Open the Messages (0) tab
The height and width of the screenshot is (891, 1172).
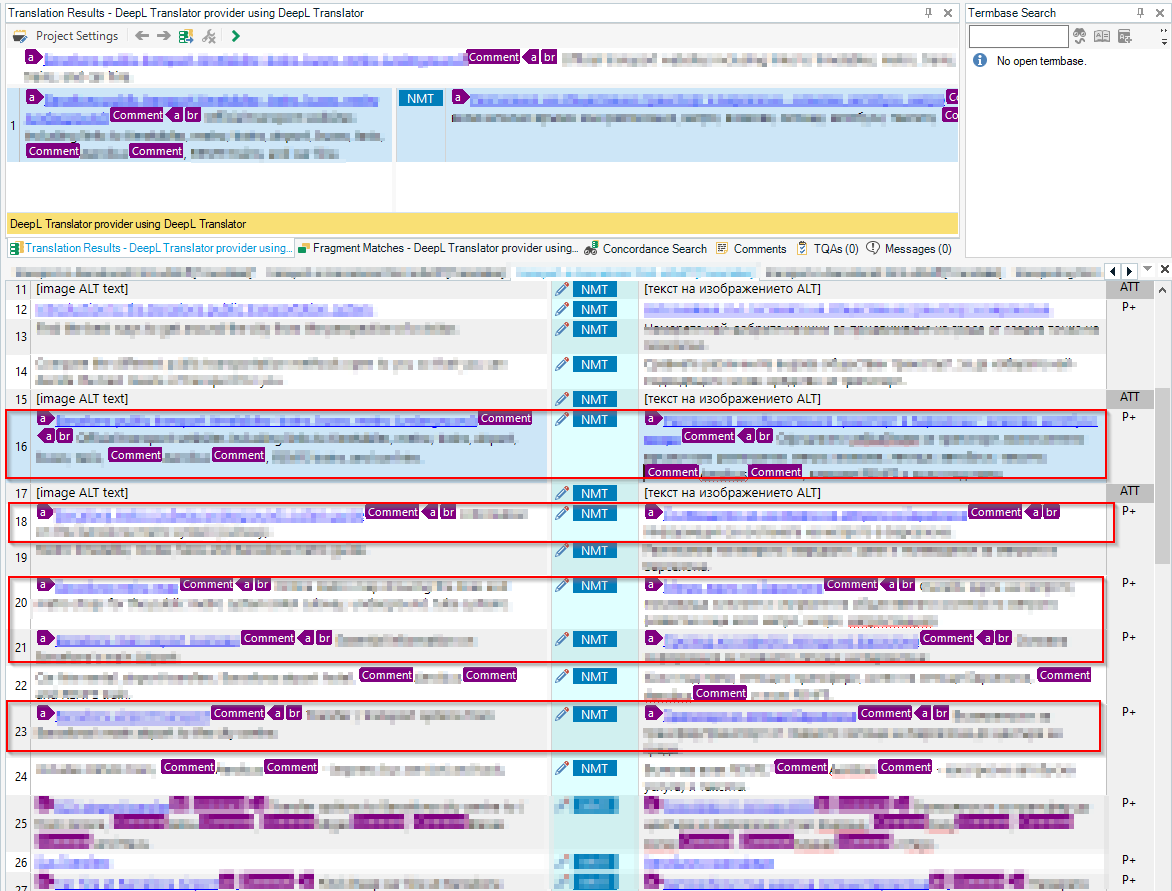pyautogui.click(x=909, y=248)
